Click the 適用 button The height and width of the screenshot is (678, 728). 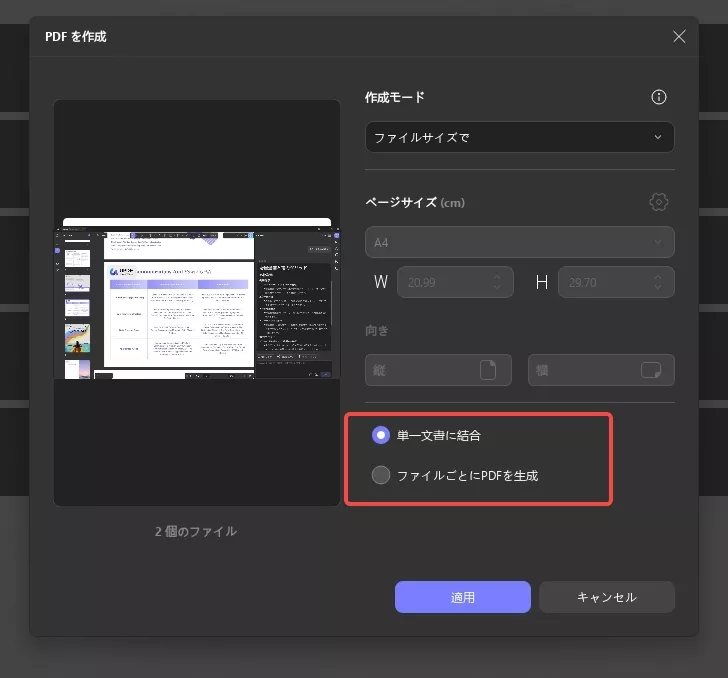pyautogui.click(x=462, y=597)
